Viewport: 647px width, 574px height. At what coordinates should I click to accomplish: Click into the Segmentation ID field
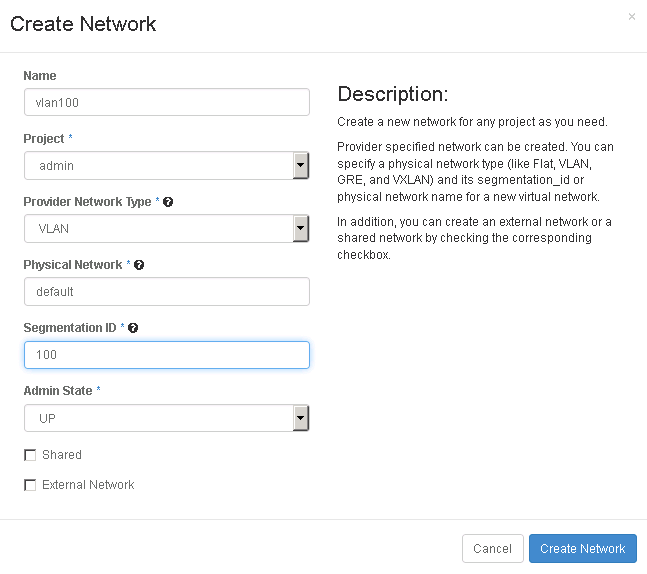pyautogui.click(x=166, y=355)
